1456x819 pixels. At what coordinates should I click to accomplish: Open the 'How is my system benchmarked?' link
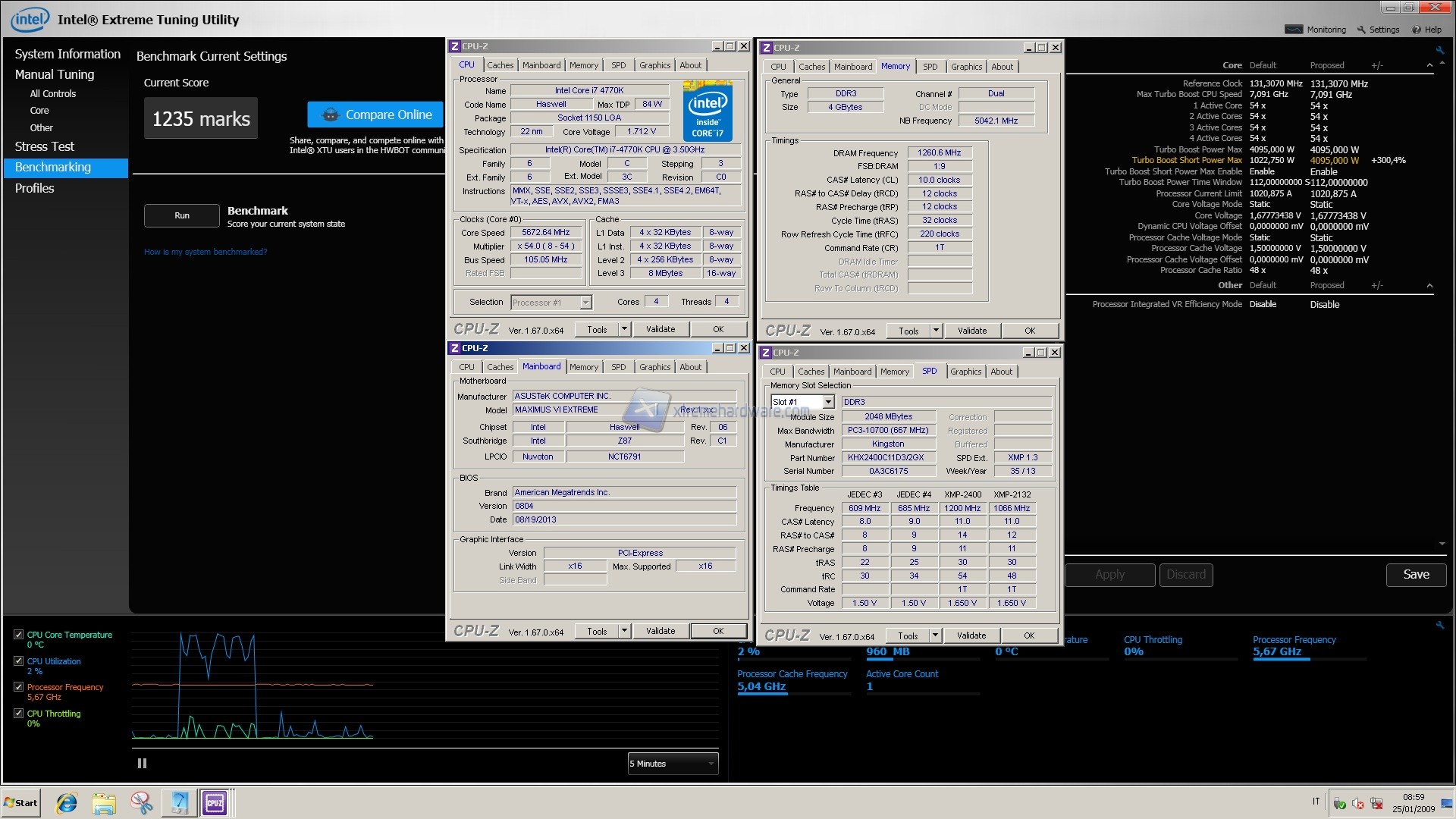coord(206,252)
